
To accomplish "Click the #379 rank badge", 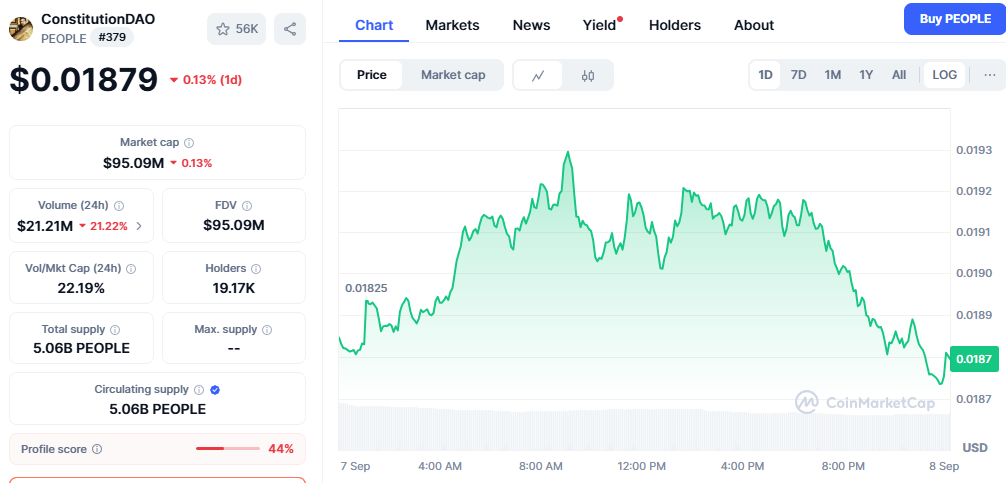I will [112, 37].
